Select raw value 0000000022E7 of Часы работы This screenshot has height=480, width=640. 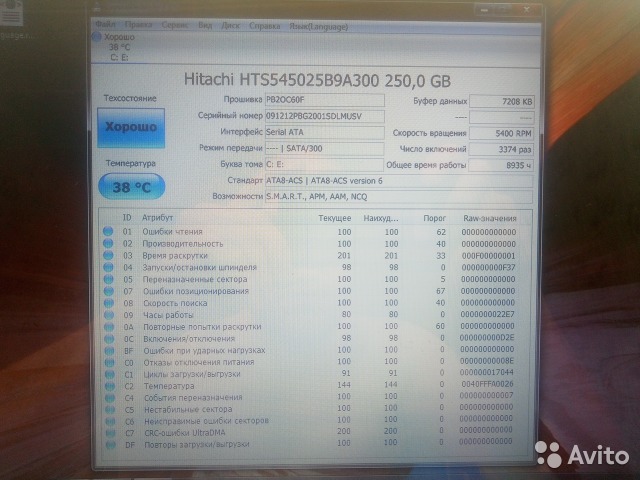pos(488,314)
